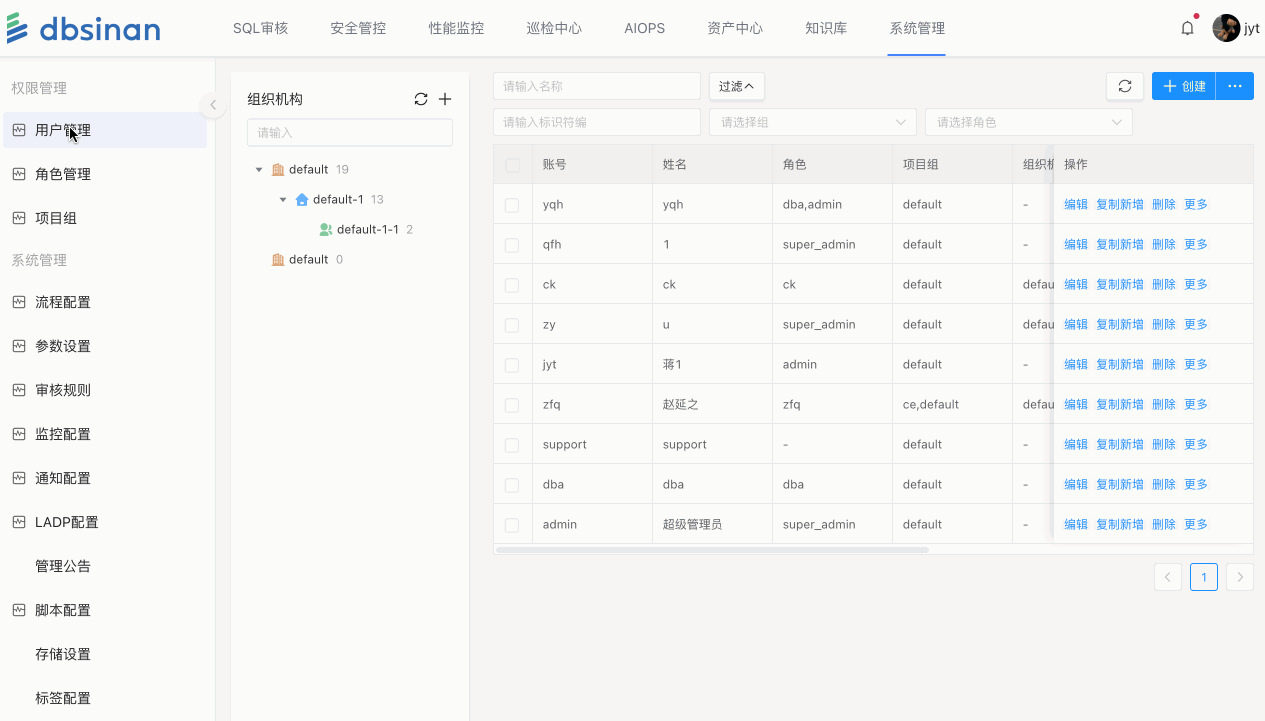Open the 请选择组 dropdown
This screenshot has height=721, width=1265.
point(812,122)
